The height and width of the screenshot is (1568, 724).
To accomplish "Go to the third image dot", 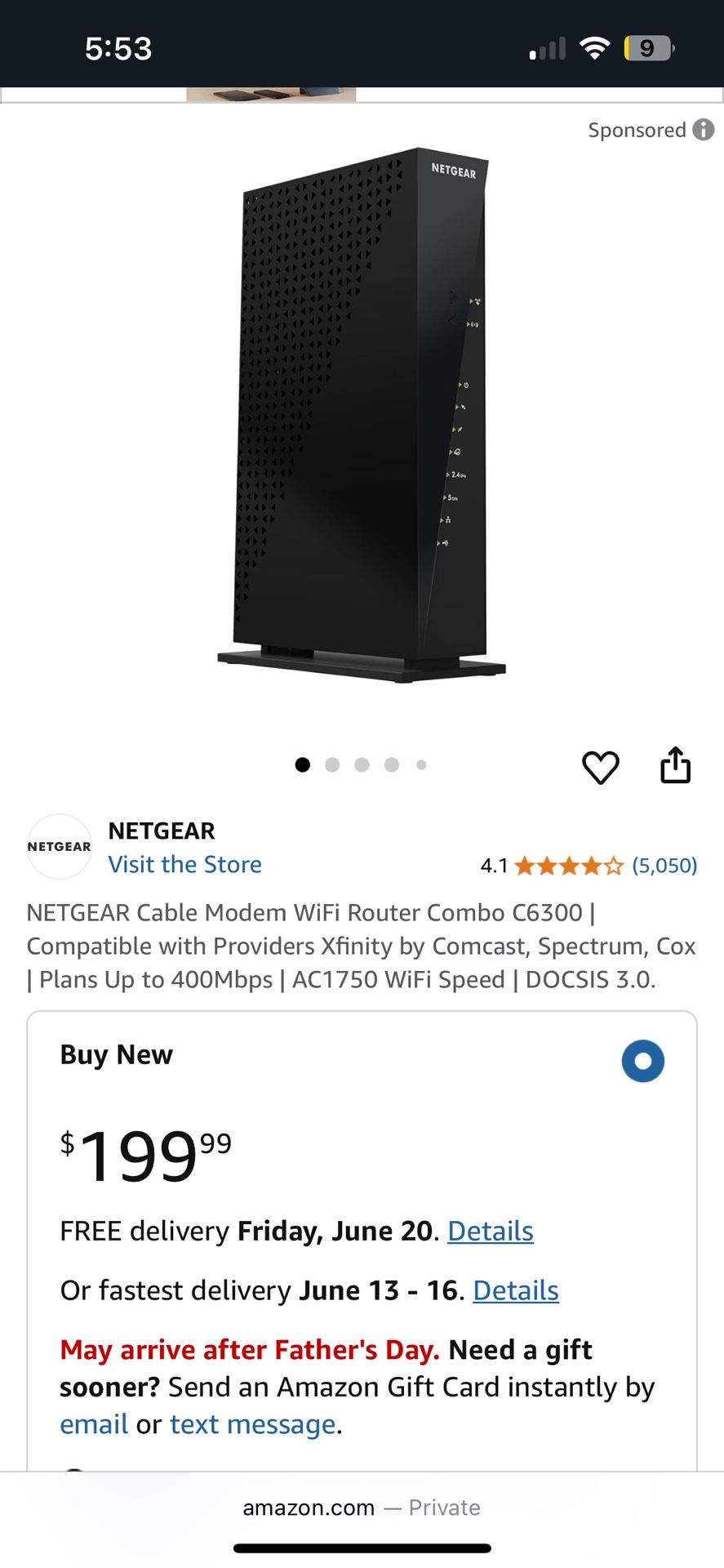I will click(362, 765).
